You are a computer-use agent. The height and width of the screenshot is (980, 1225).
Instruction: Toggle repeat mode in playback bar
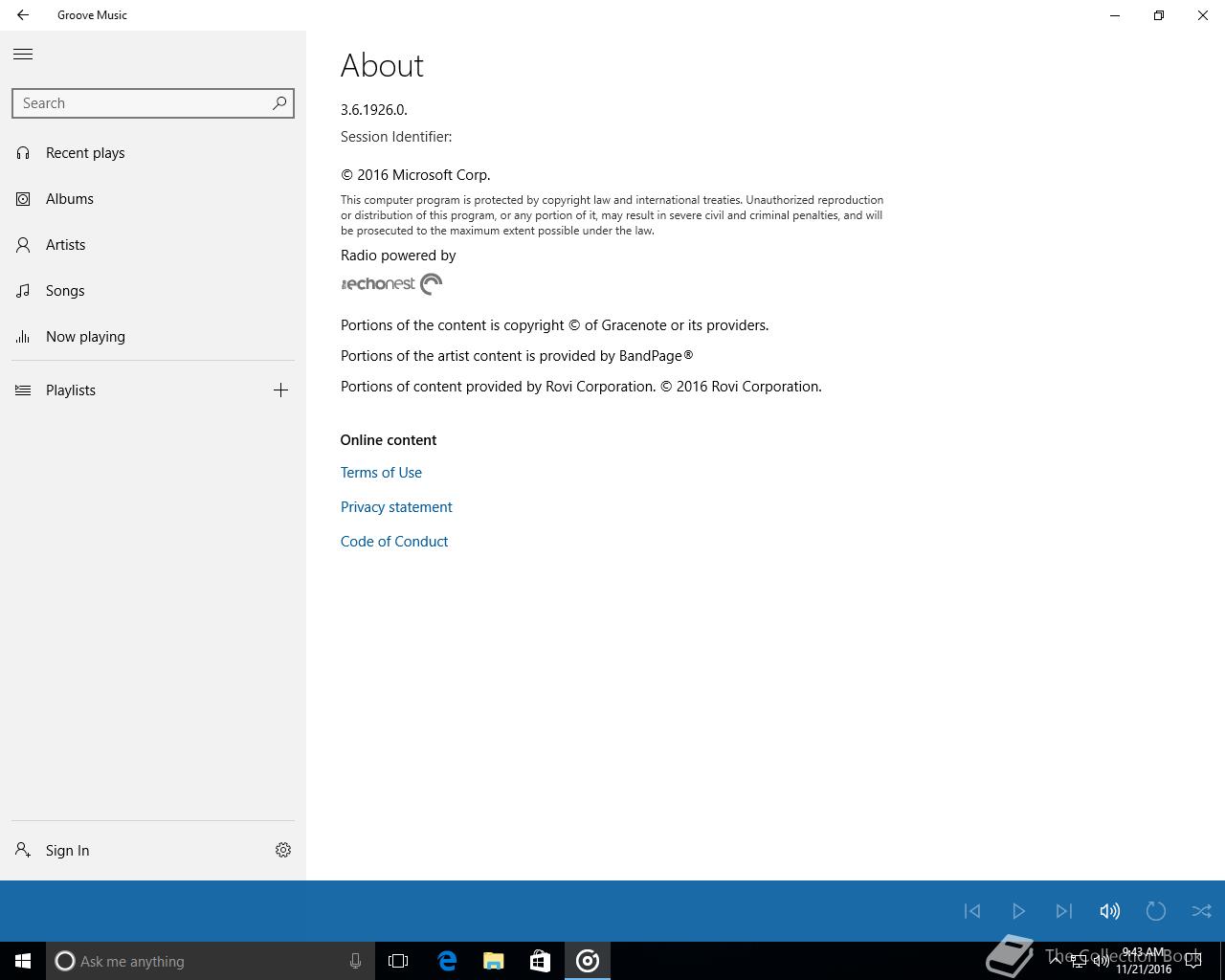pos(1155,911)
